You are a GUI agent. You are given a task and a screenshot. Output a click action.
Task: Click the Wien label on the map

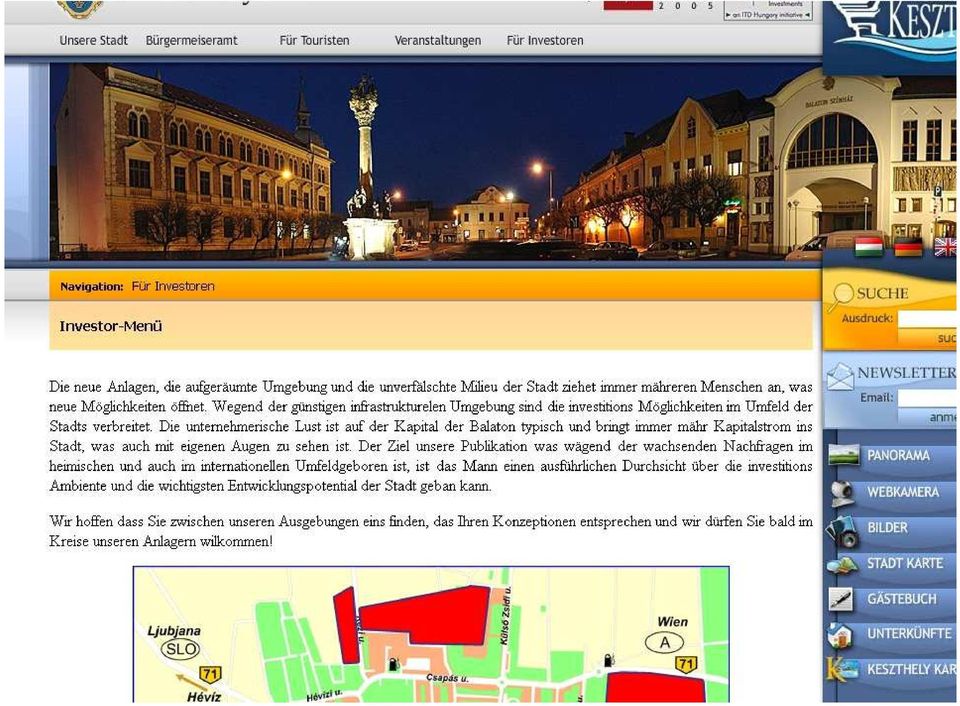(672, 622)
